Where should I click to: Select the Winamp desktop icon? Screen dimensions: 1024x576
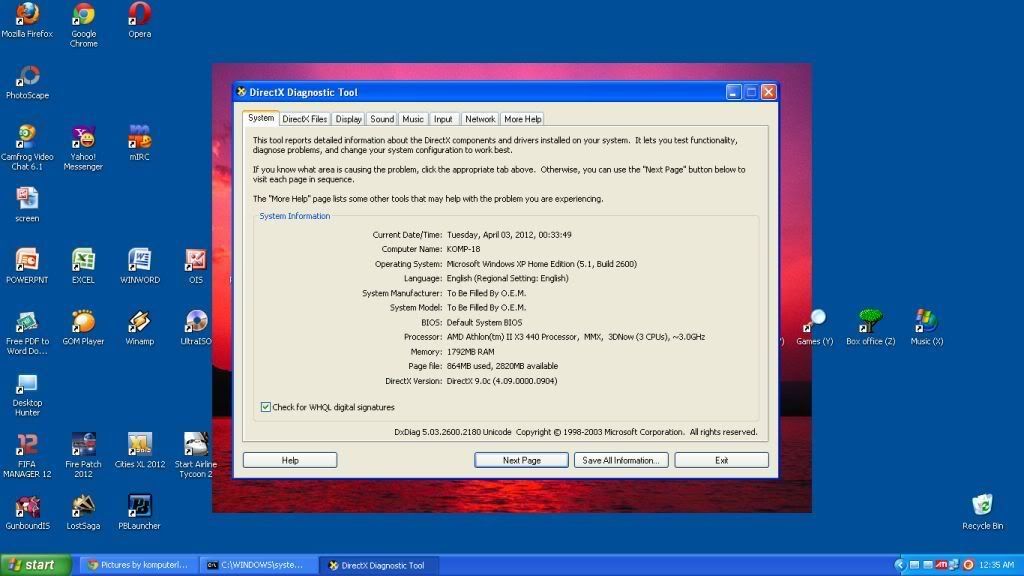pyautogui.click(x=139, y=327)
